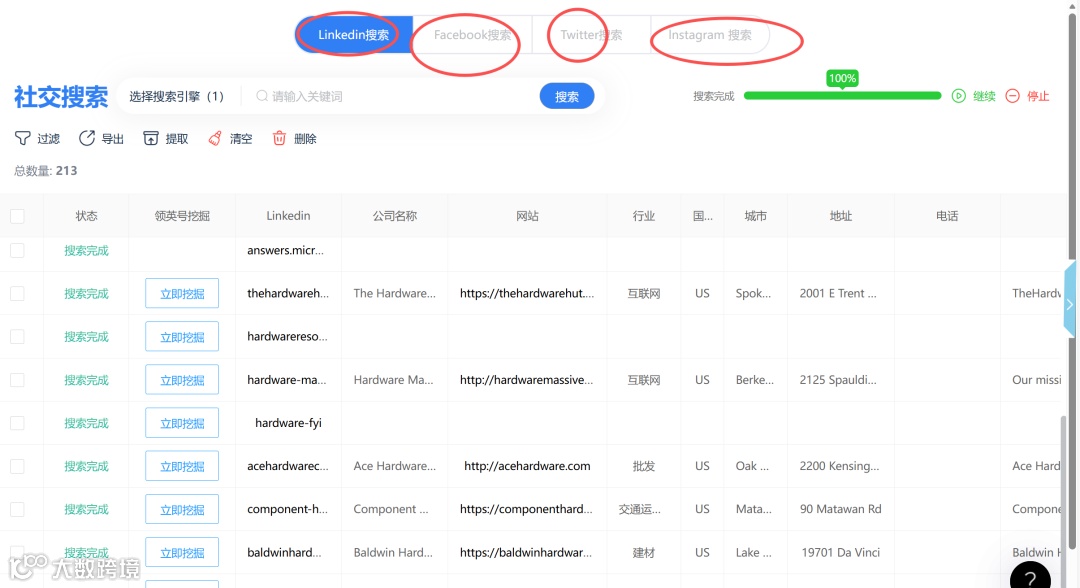Click the 清空 broom icon
The width and height of the screenshot is (1080, 588).
215,138
